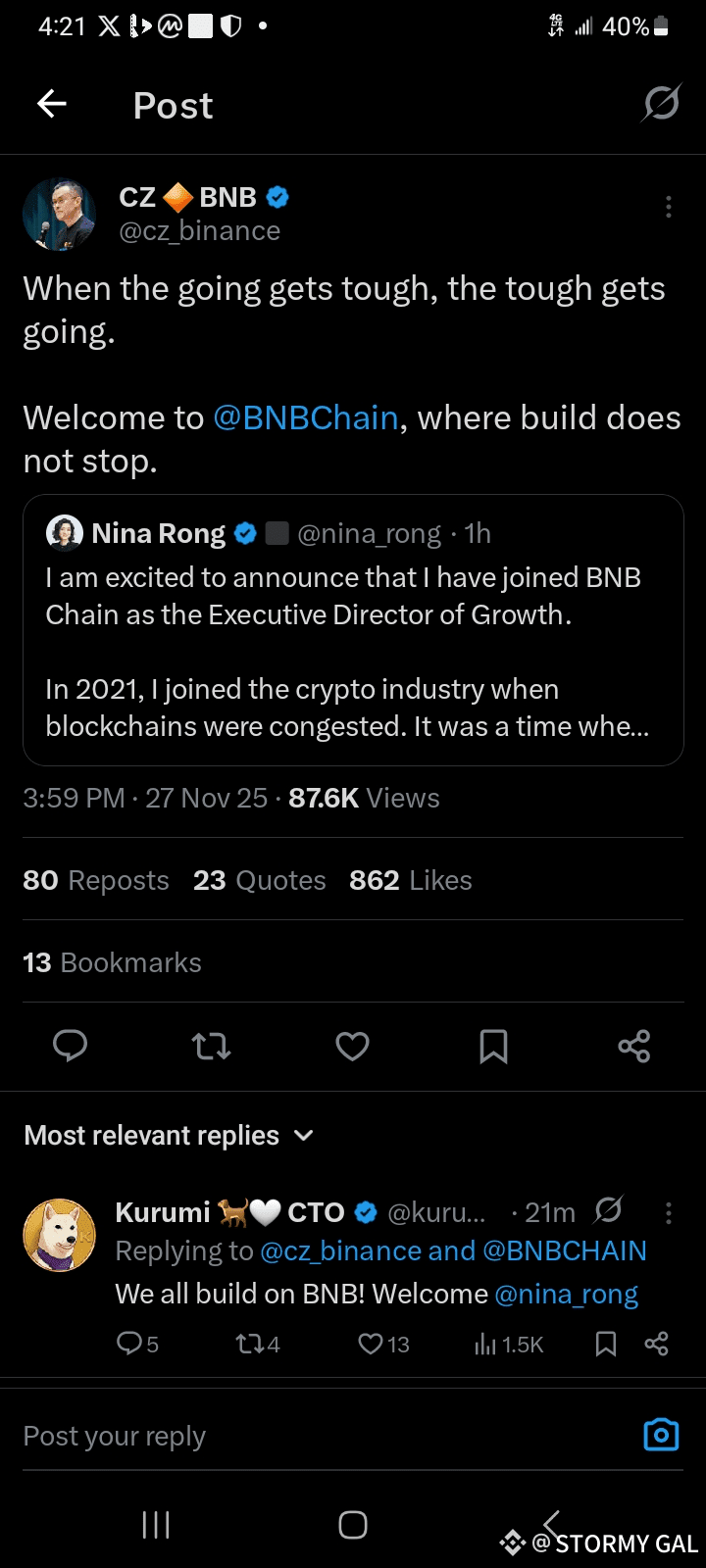Tap the Grok icon on Kurumi's reply
Image resolution: width=706 pixels, height=1568 pixels.
pyautogui.click(x=608, y=1211)
